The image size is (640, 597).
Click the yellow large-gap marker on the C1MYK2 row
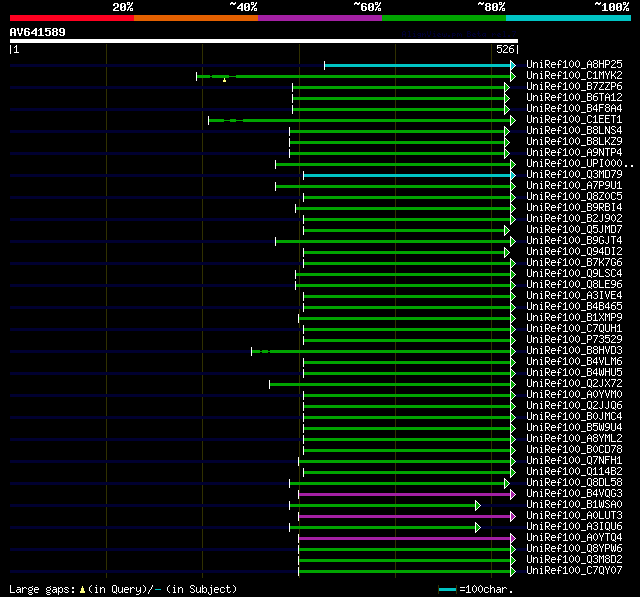[x=225, y=79]
